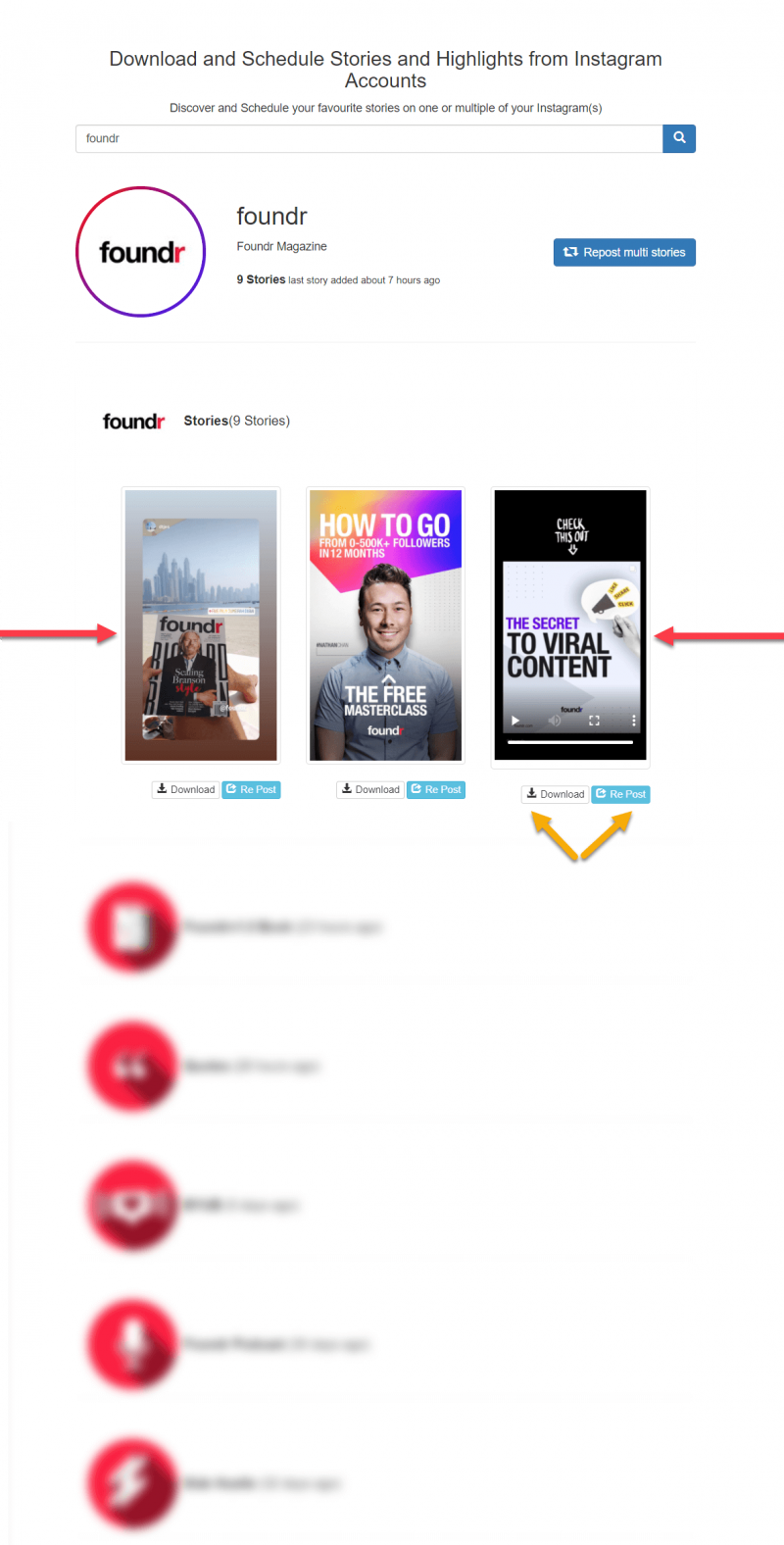
Task: Open the second blurred quote highlight circle
Action: (132, 1066)
